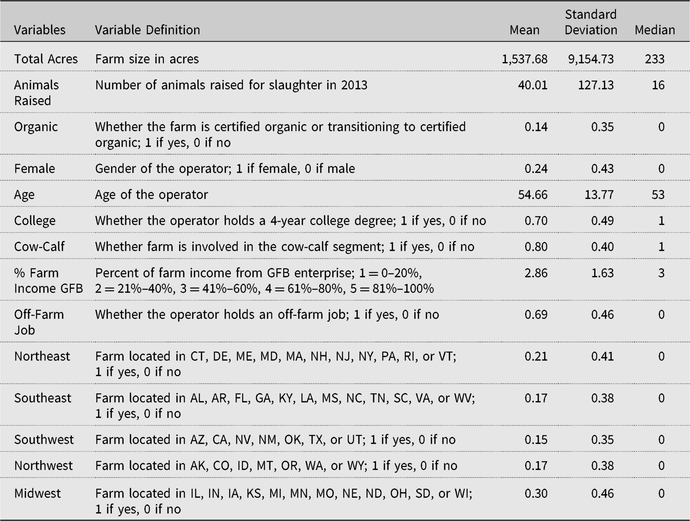Click the "Variable Definition" column header
This screenshot has width=690, height=521.
(147, 31)
